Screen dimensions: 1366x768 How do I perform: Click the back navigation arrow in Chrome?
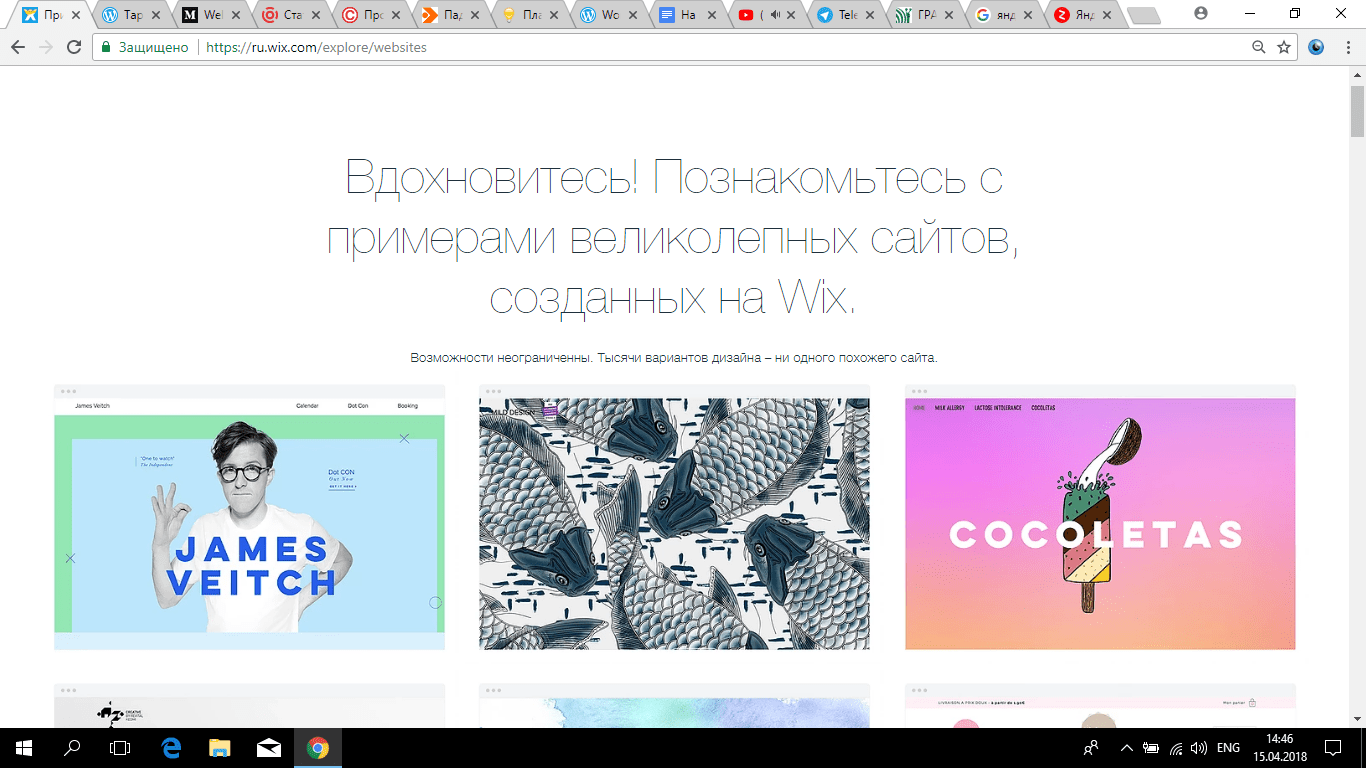[x=20, y=46]
